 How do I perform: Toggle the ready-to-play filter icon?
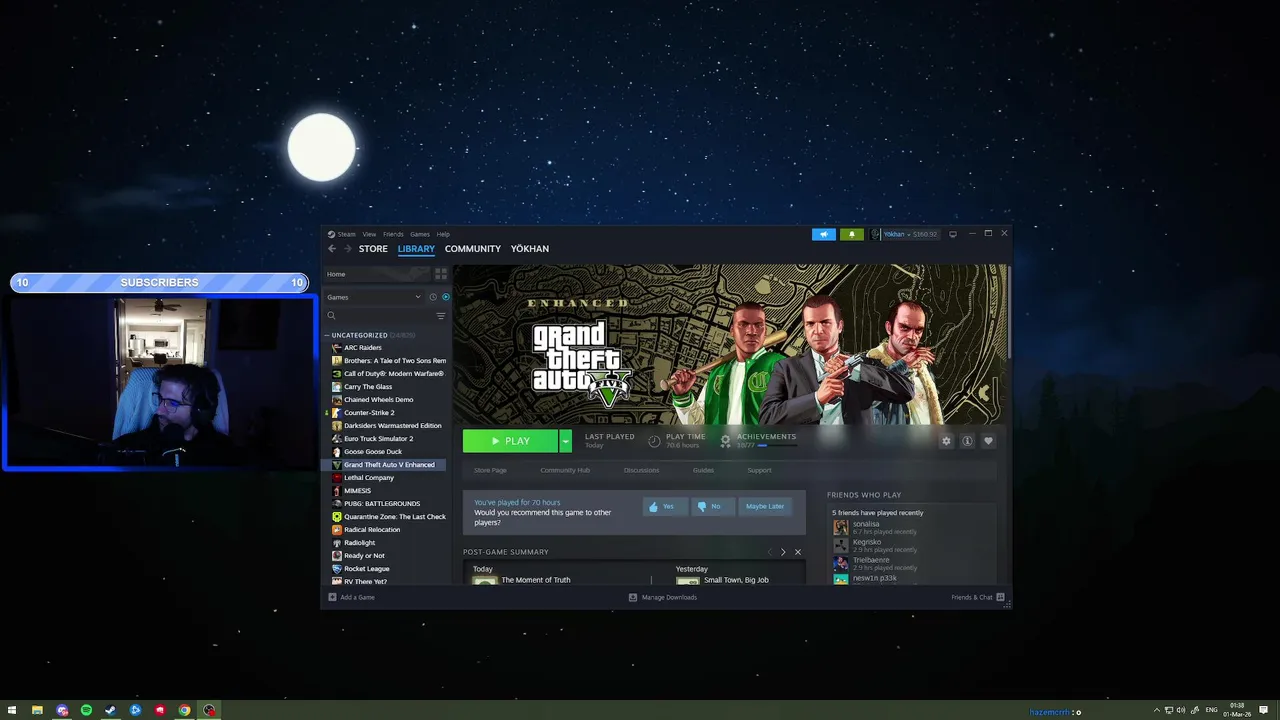tap(446, 297)
